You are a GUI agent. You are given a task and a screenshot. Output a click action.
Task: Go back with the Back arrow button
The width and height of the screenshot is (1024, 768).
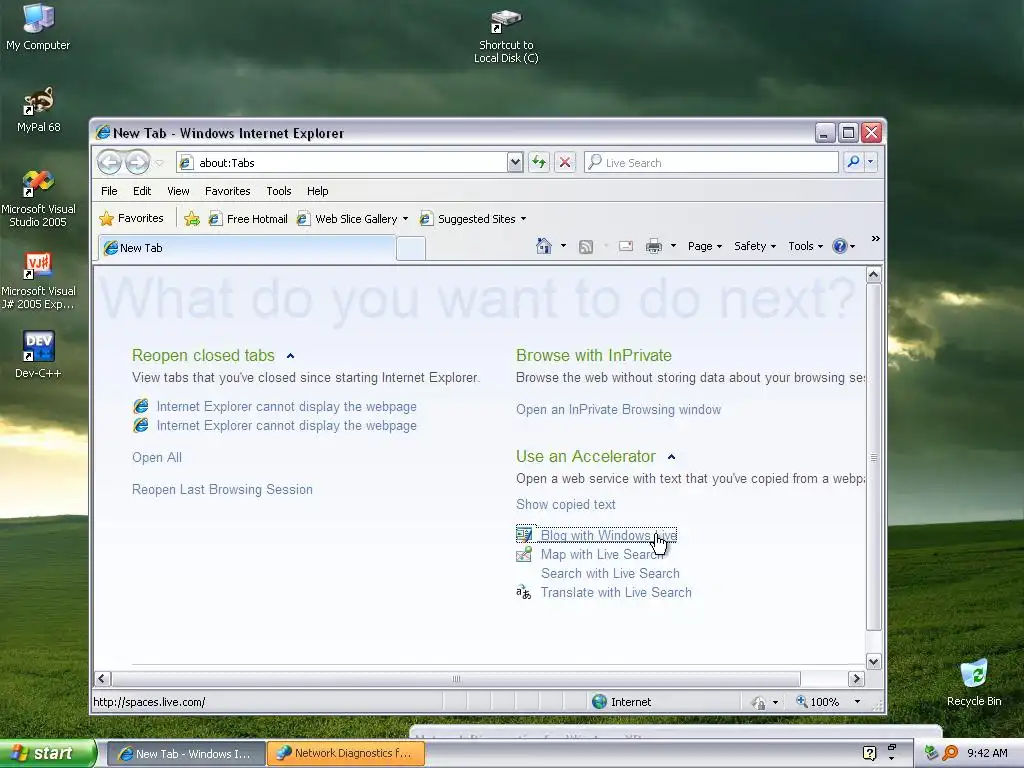[x=109, y=162]
